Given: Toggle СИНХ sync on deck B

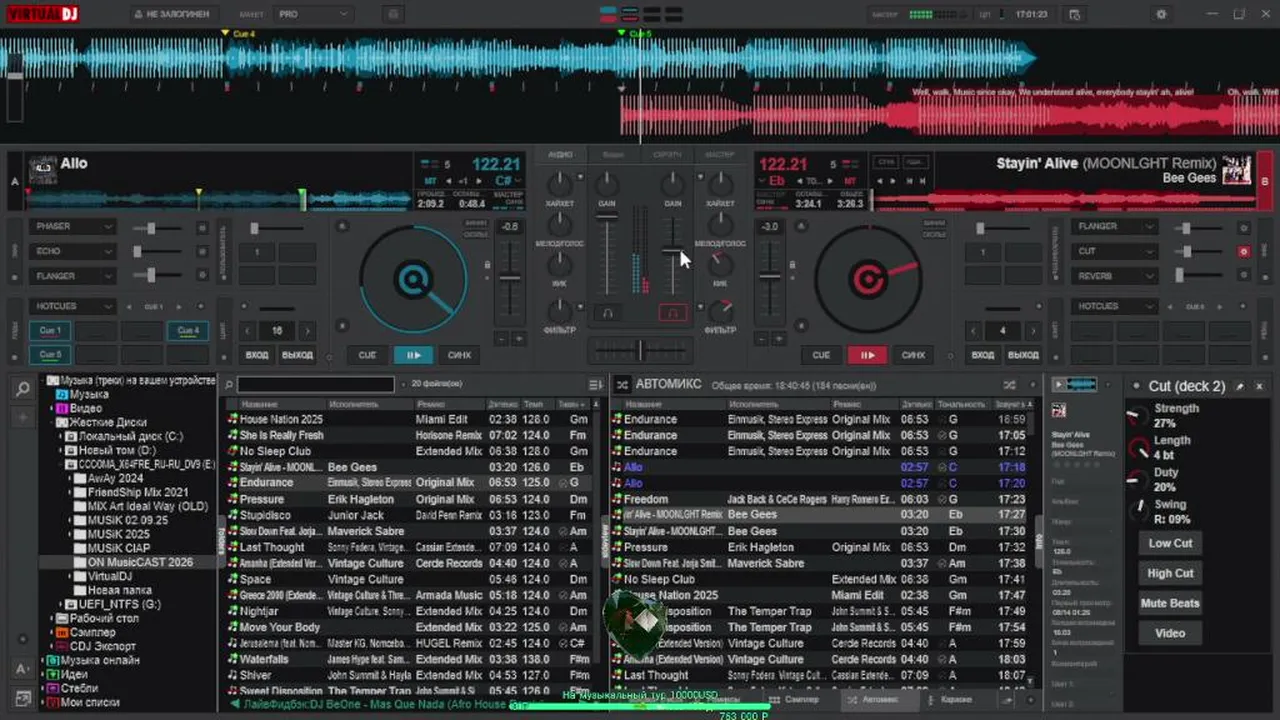Looking at the screenshot, I should tap(913, 354).
